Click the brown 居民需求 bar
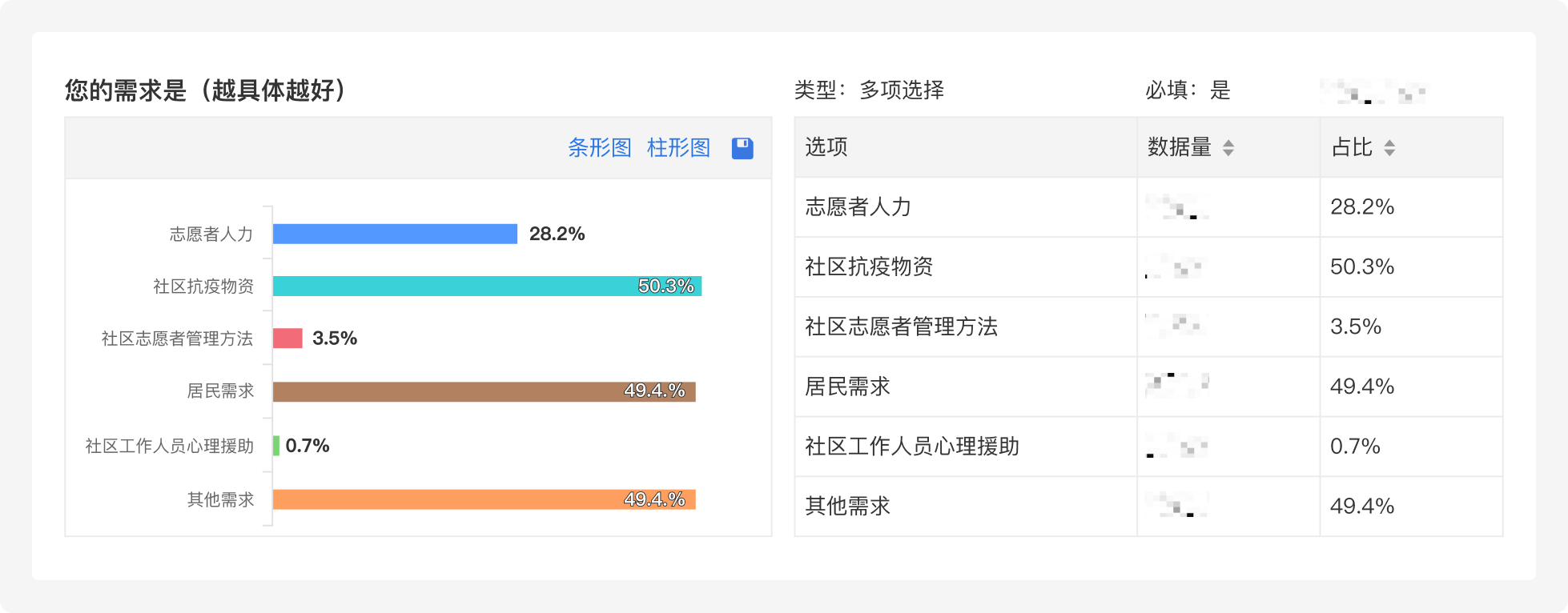The height and width of the screenshot is (613, 1568). click(484, 391)
